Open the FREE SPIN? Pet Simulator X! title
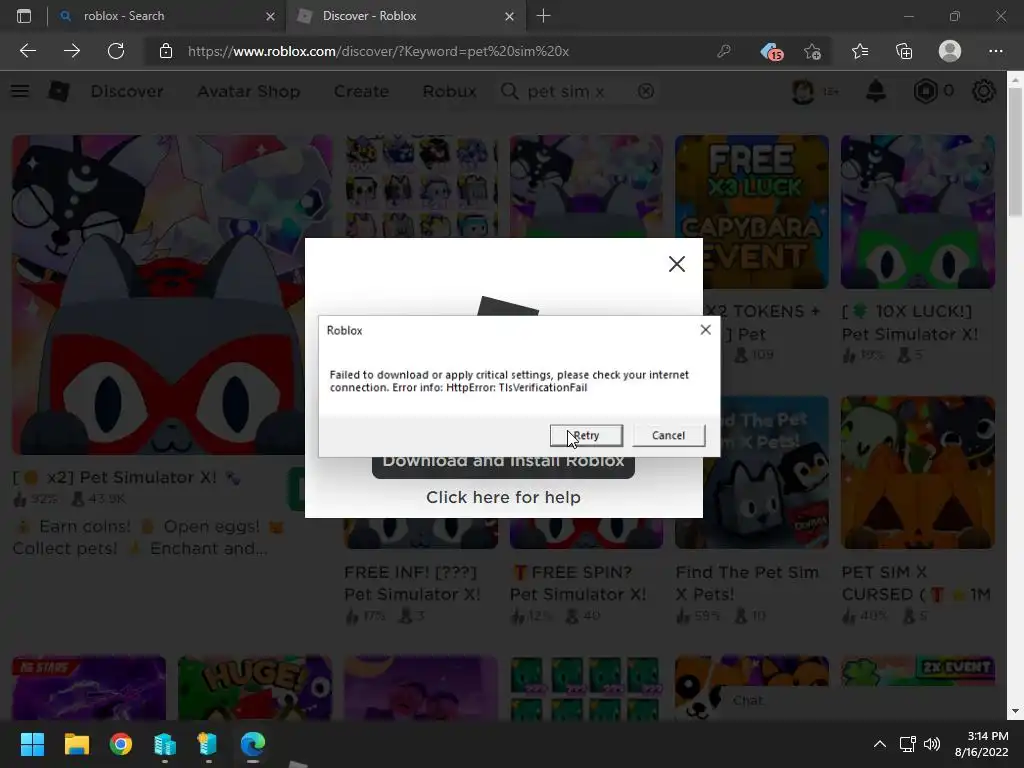 tap(577, 583)
